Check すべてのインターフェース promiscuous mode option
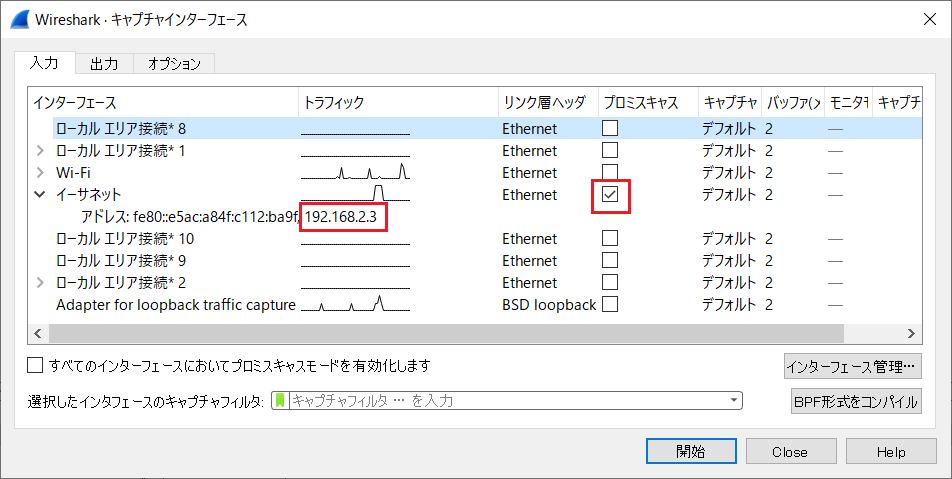Screen dimensions: 952x479 35,365
